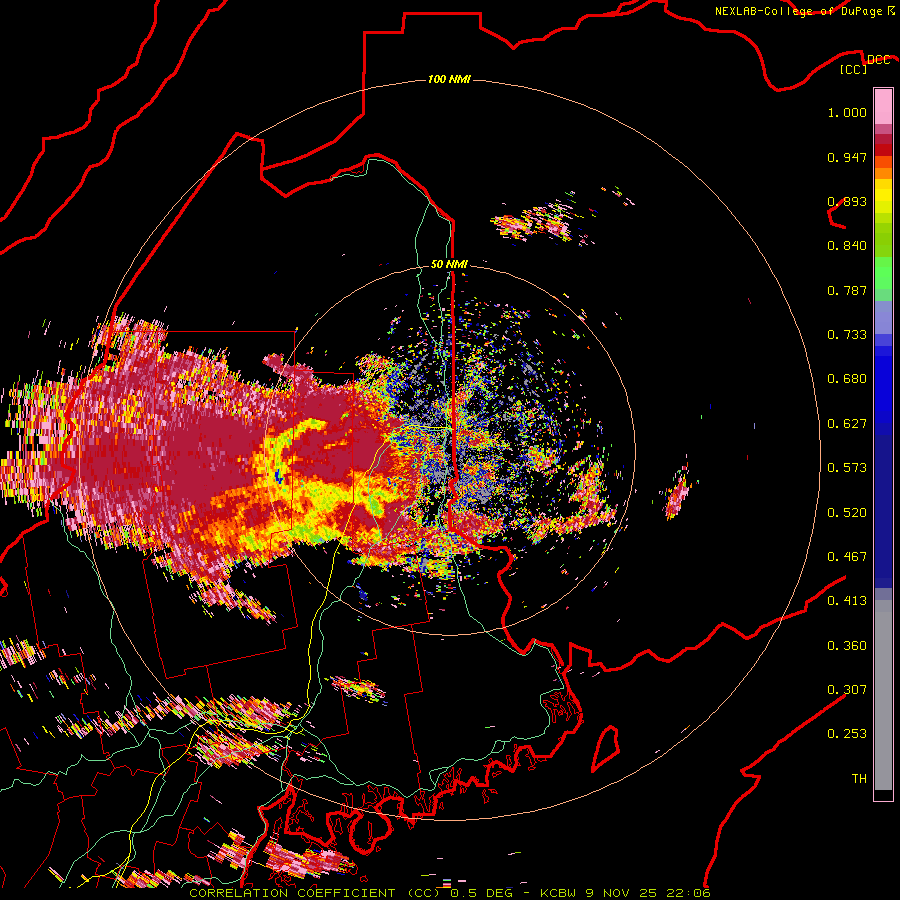Click the KCBW station identifier in caption
The height and width of the screenshot is (900, 900).
[560, 893]
